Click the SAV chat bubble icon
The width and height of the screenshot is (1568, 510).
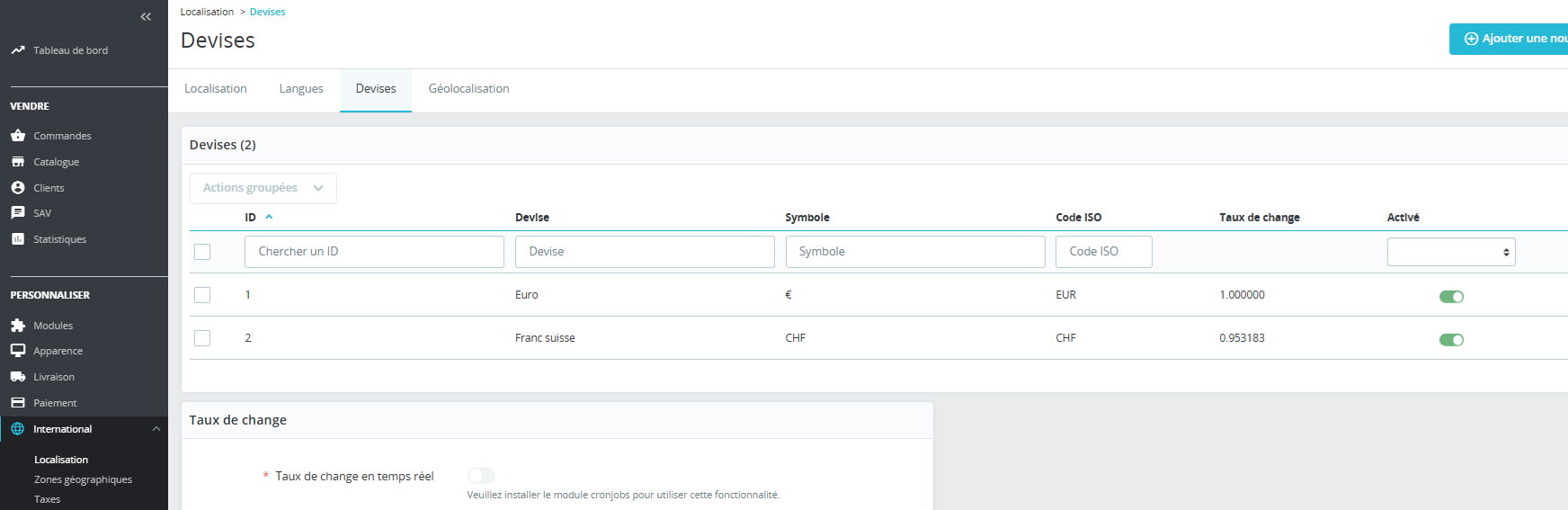(18, 213)
